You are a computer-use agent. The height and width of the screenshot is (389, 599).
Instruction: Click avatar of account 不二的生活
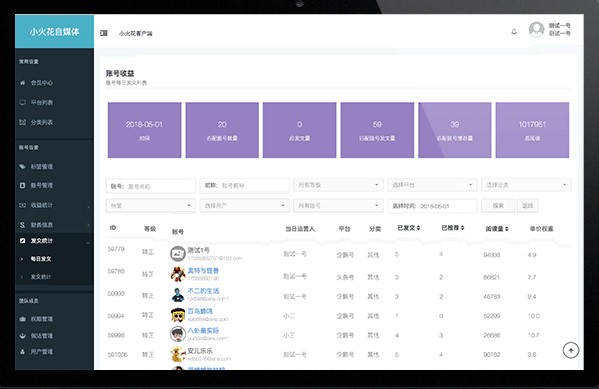click(x=178, y=294)
